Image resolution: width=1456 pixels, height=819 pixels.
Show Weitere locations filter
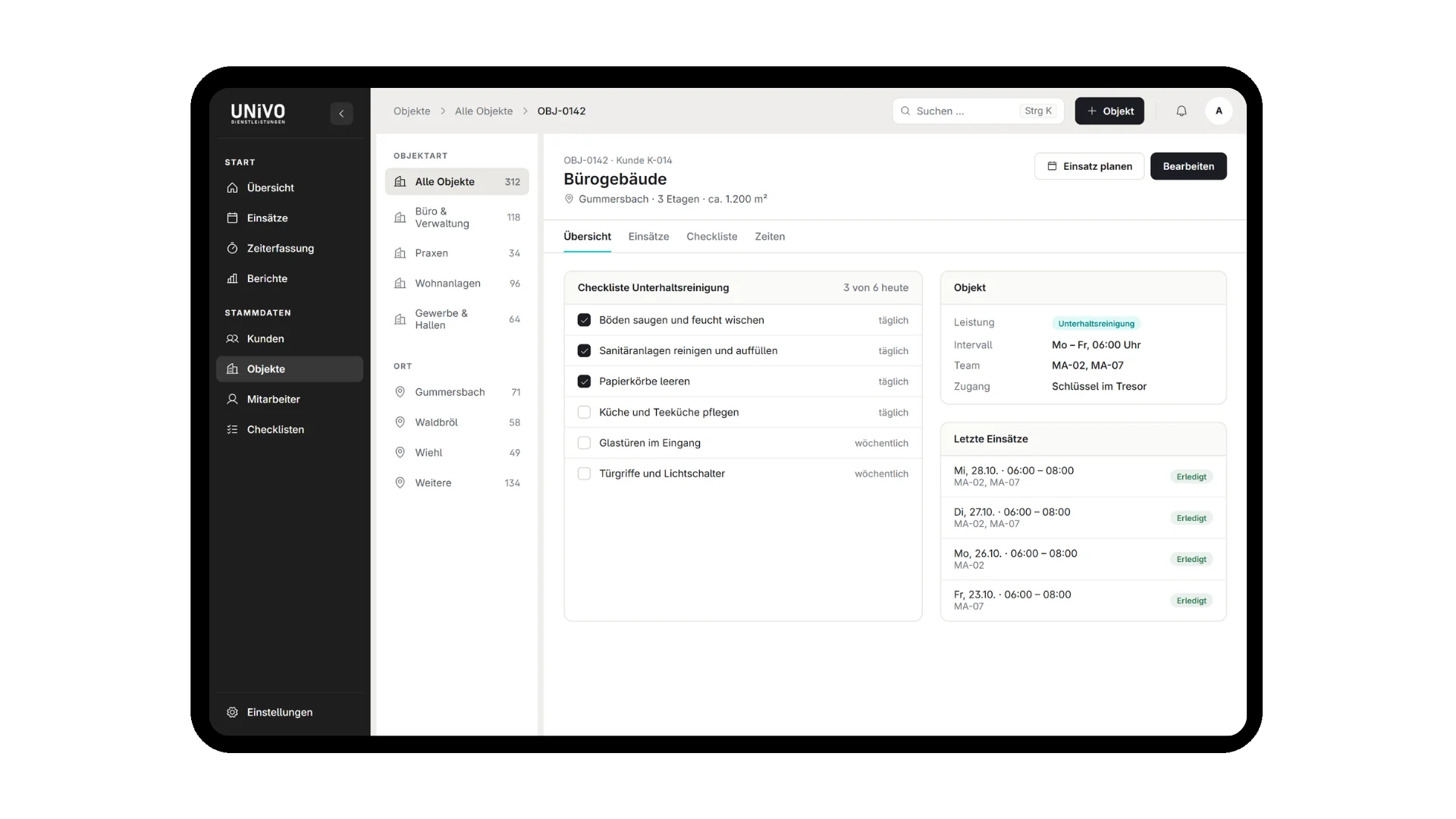tap(457, 483)
